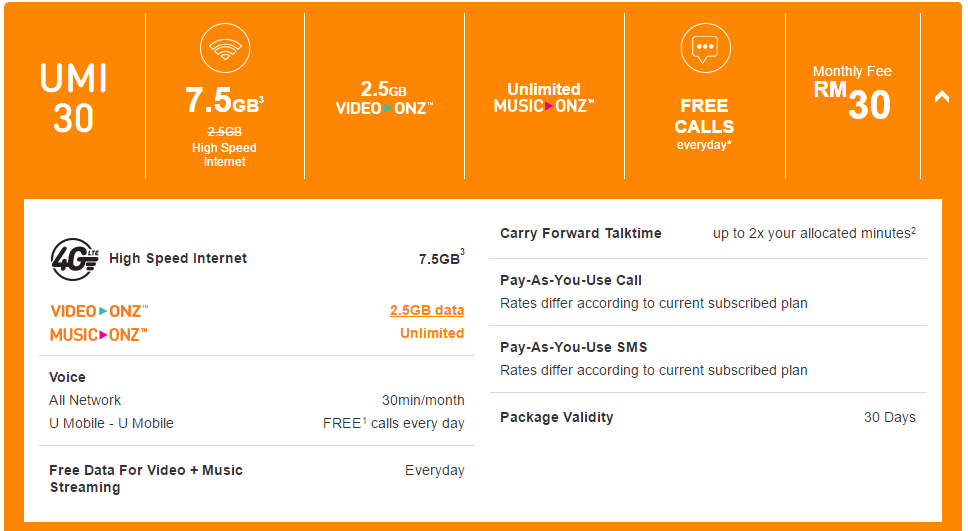Click the 4G LTE logo icon
The width and height of the screenshot is (968, 531).
point(74,259)
